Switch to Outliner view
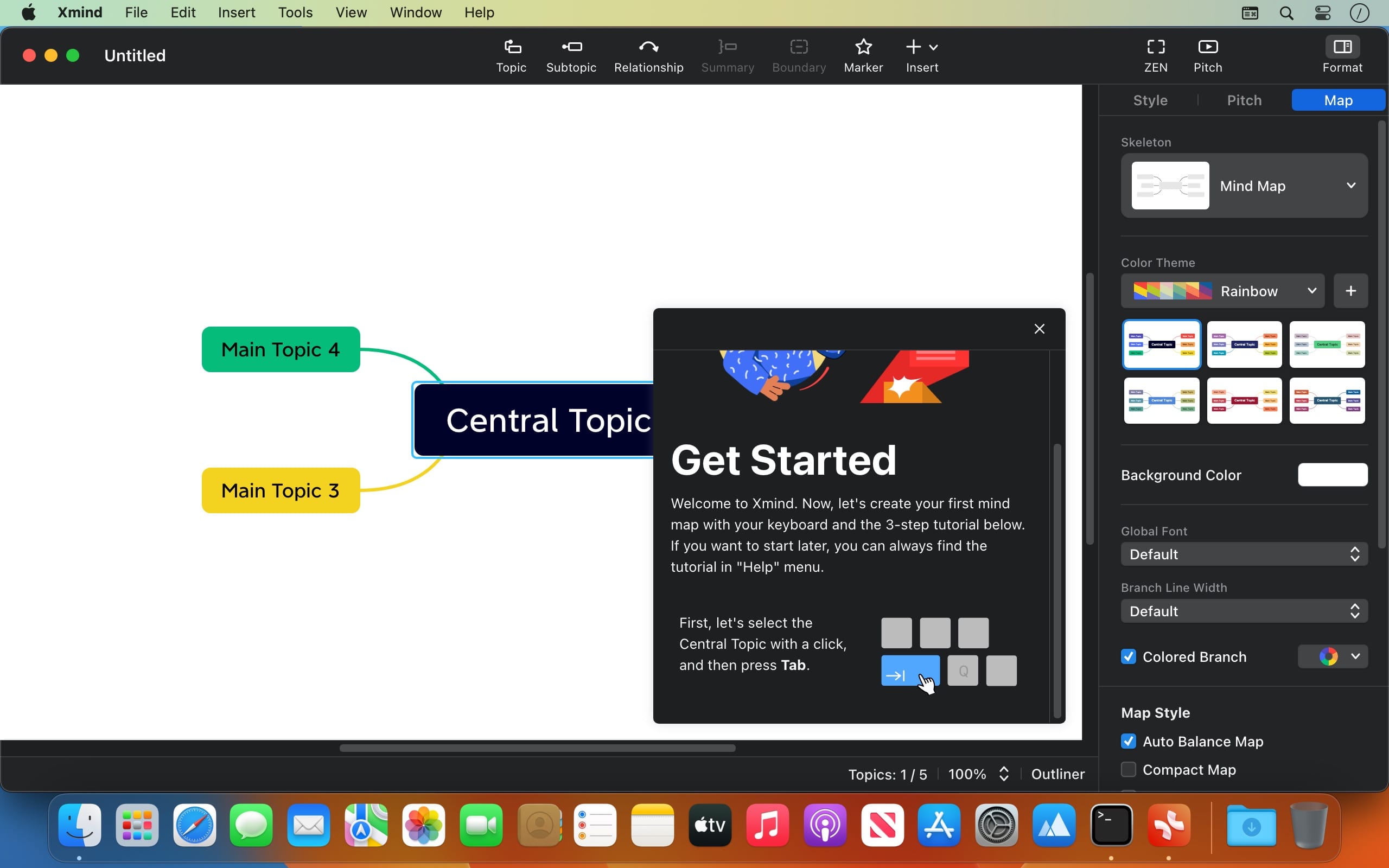The width and height of the screenshot is (1389, 868). tap(1057, 774)
